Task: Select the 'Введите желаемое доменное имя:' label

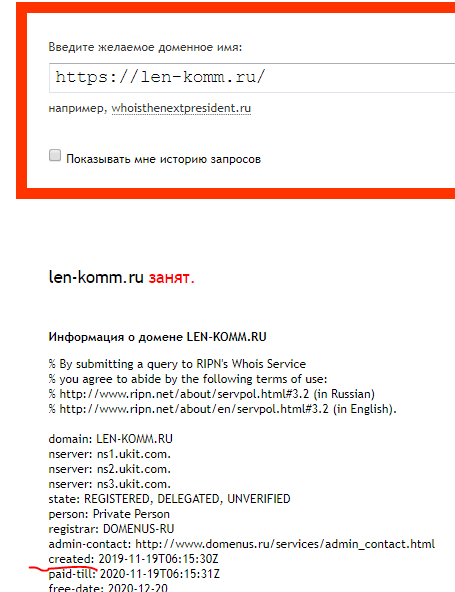Action: [145, 47]
